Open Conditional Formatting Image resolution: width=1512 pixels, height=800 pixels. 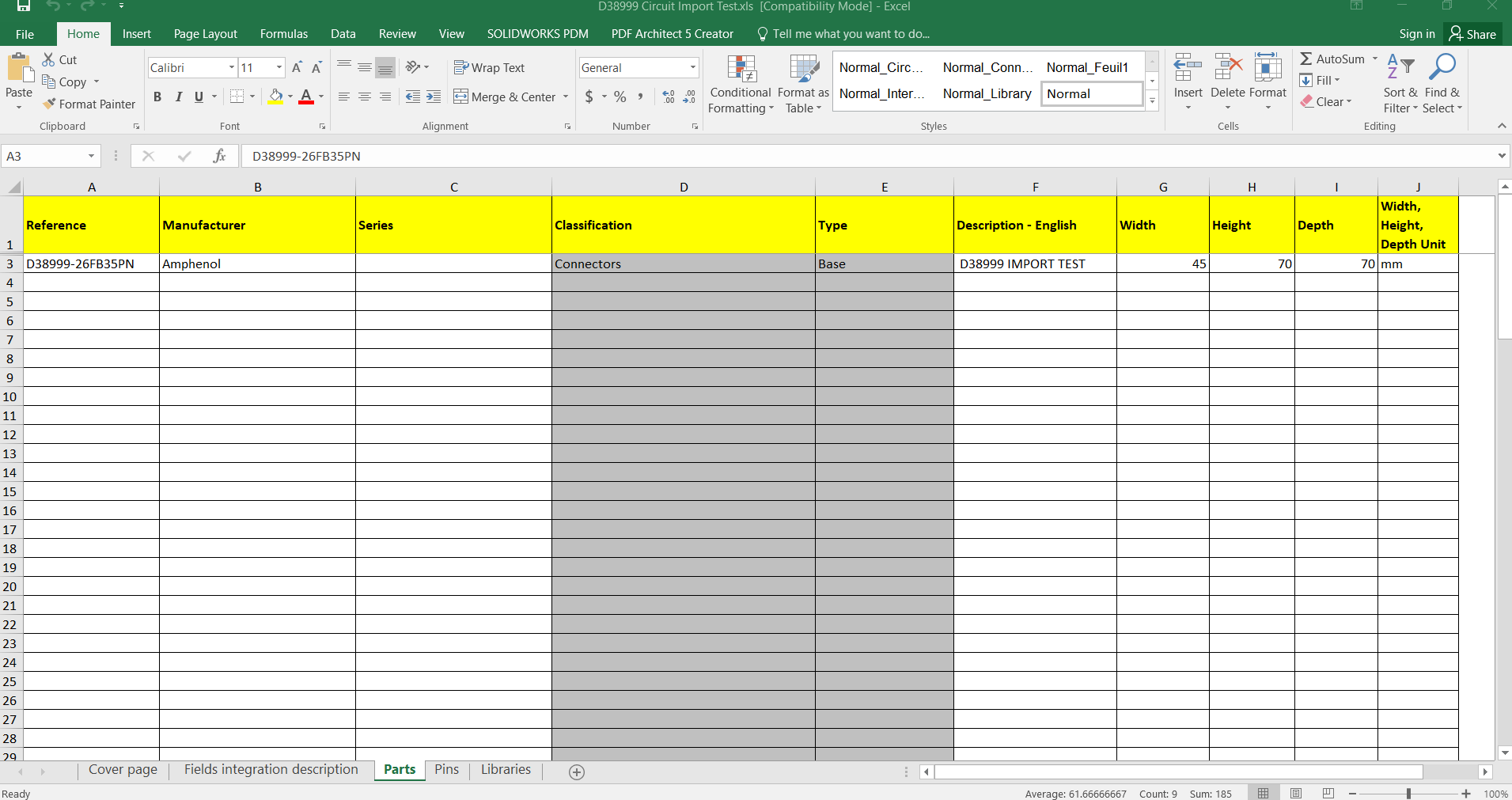pos(741,85)
